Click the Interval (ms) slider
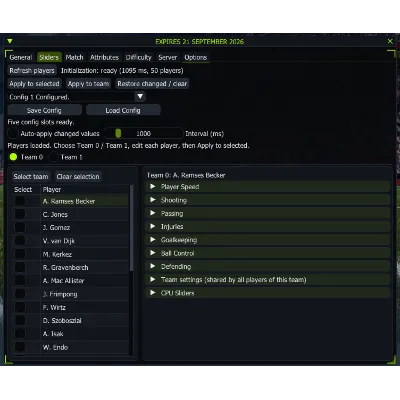 point(143,134)
